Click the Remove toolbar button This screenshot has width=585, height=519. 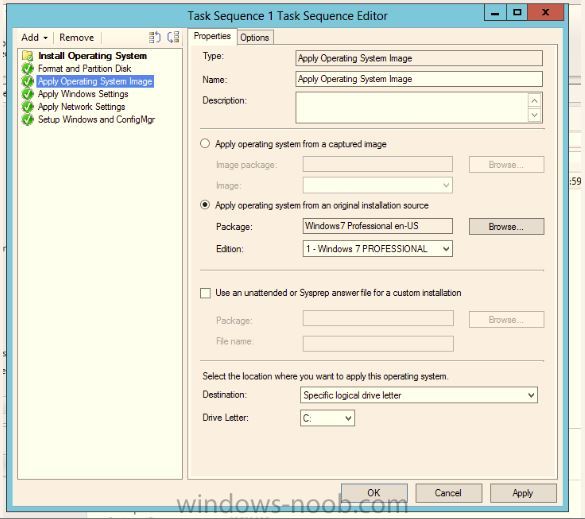(76, 38)
